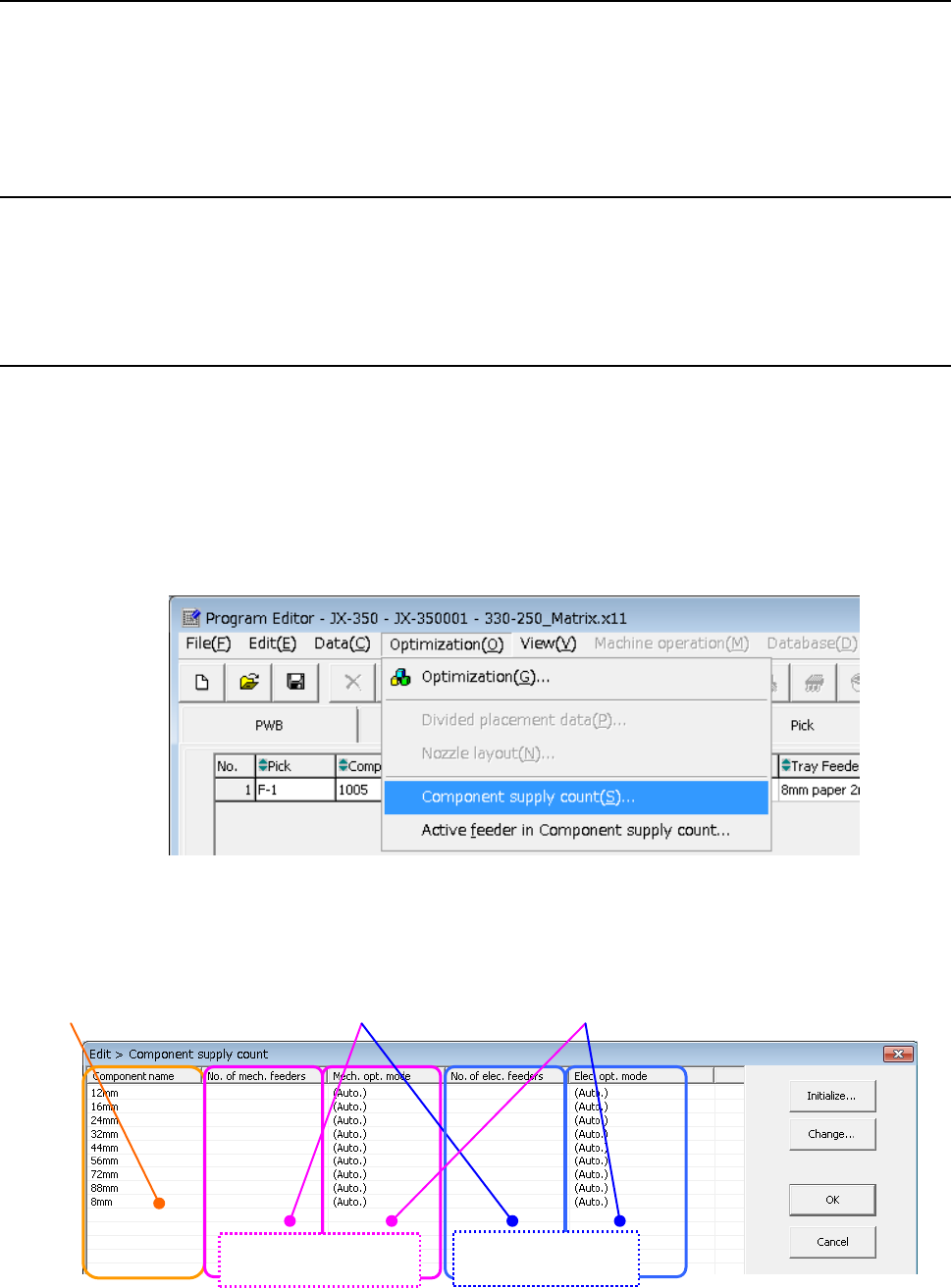Image resolution: width=951 pixels, height=1288 pixels.
Task: Choose Component supply count(S)... menu entry
Action: (576, 797)
